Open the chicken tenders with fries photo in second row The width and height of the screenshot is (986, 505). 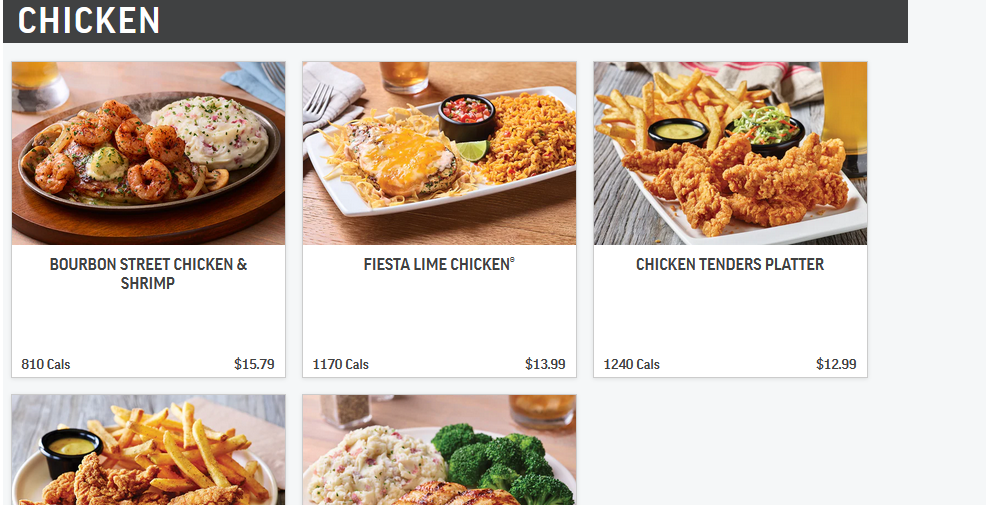point(148,450)
